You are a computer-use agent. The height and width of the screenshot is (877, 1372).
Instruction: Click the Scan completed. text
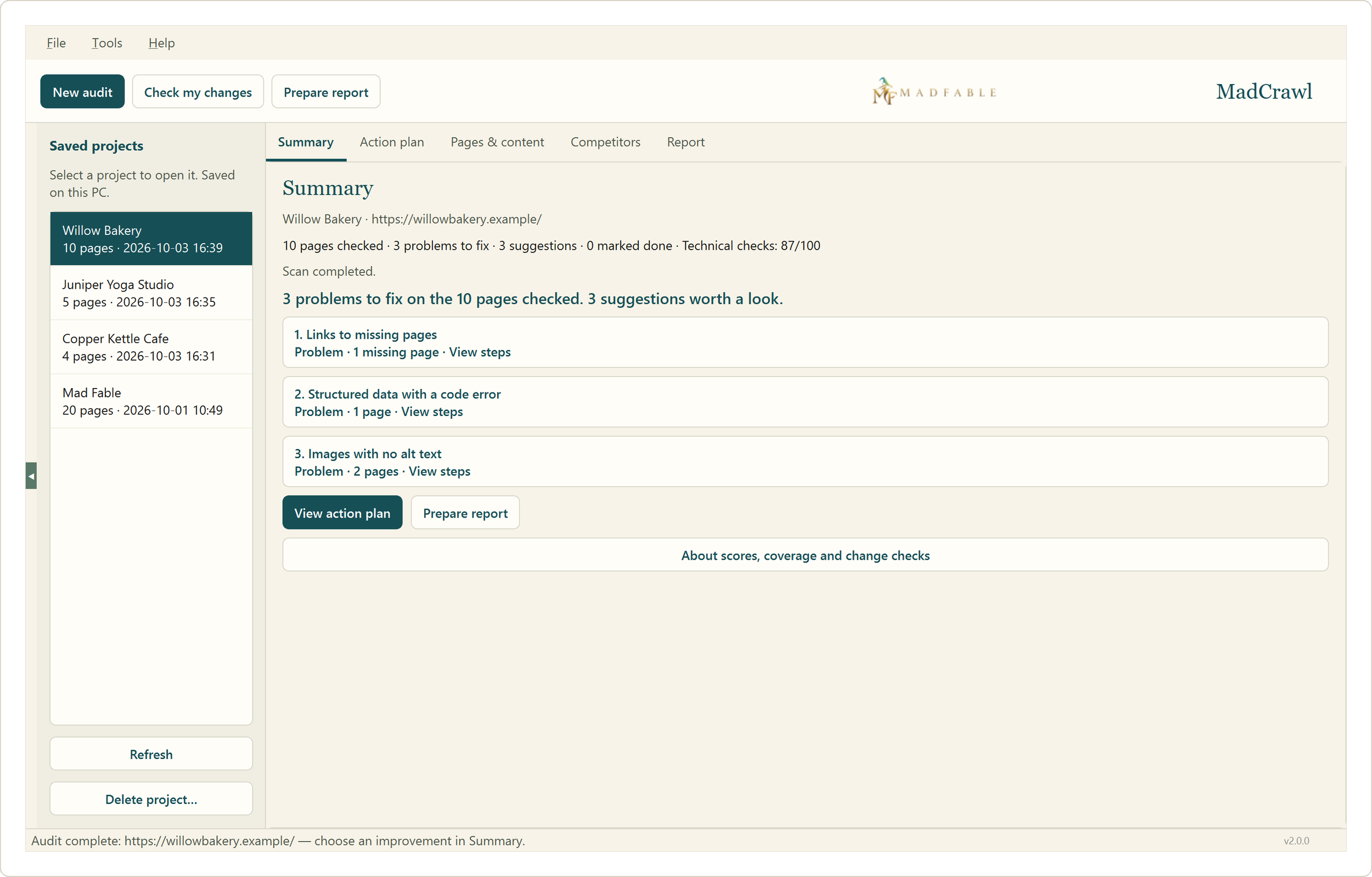point(329,271)
